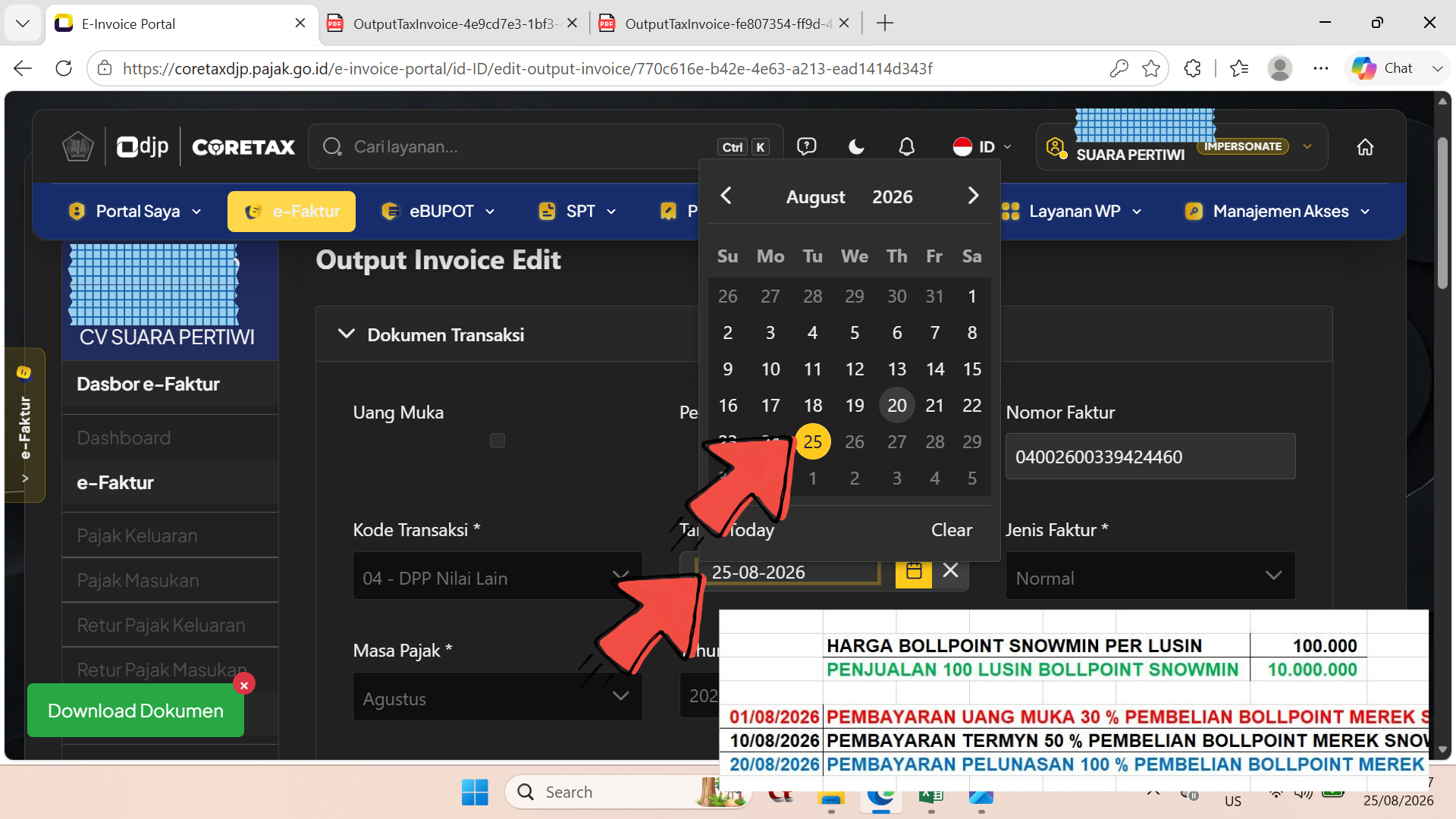Screen dimensions: 1456x819
Task: Click the Nomor Faktur input field
Action: coord(1150,457)
